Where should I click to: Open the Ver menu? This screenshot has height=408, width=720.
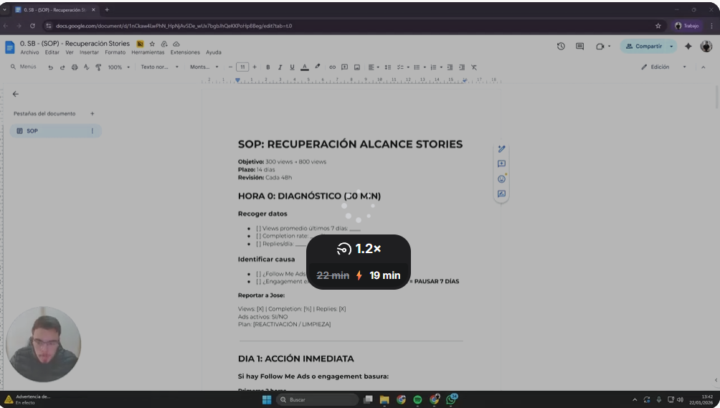69,52
